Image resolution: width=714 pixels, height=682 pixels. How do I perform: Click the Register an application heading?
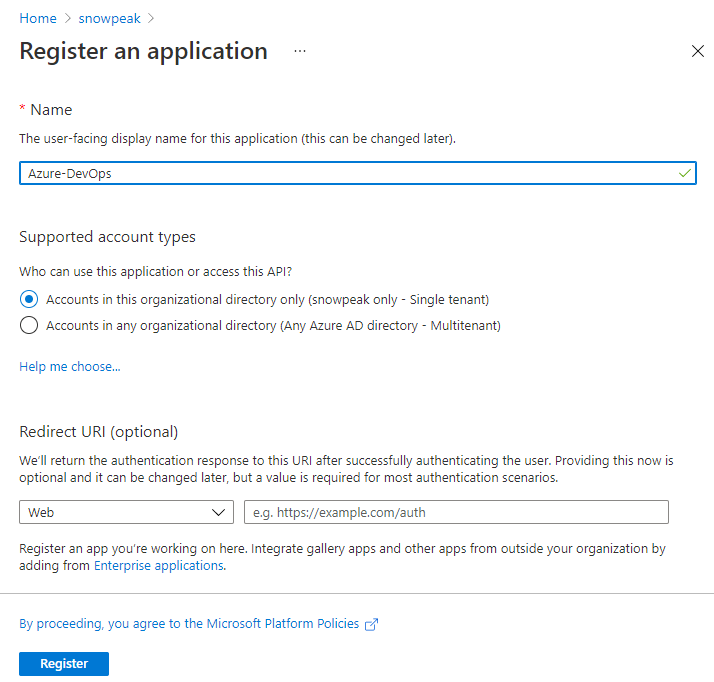(x=143, y=51)
